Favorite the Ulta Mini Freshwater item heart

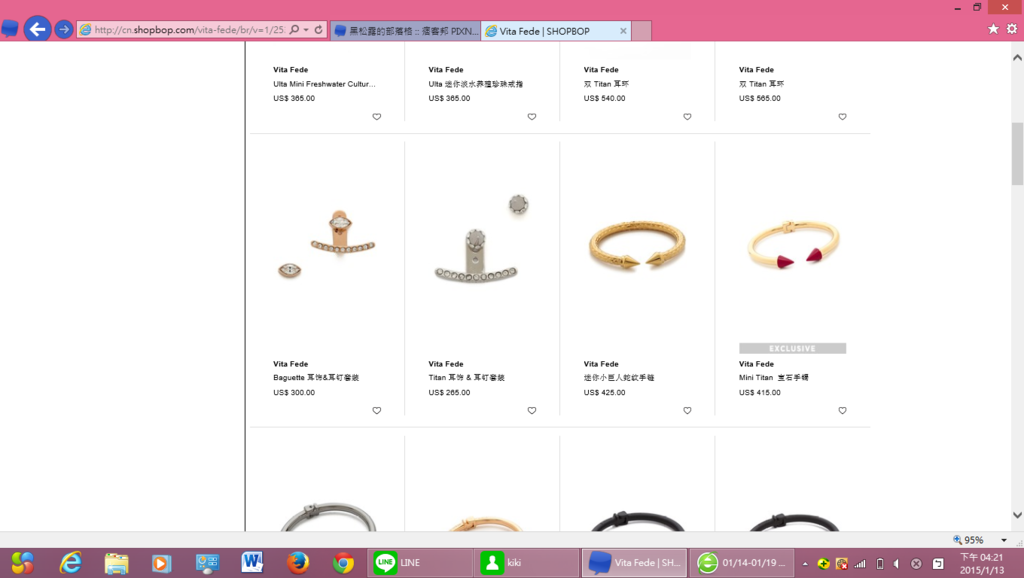(x=377, y=117)
